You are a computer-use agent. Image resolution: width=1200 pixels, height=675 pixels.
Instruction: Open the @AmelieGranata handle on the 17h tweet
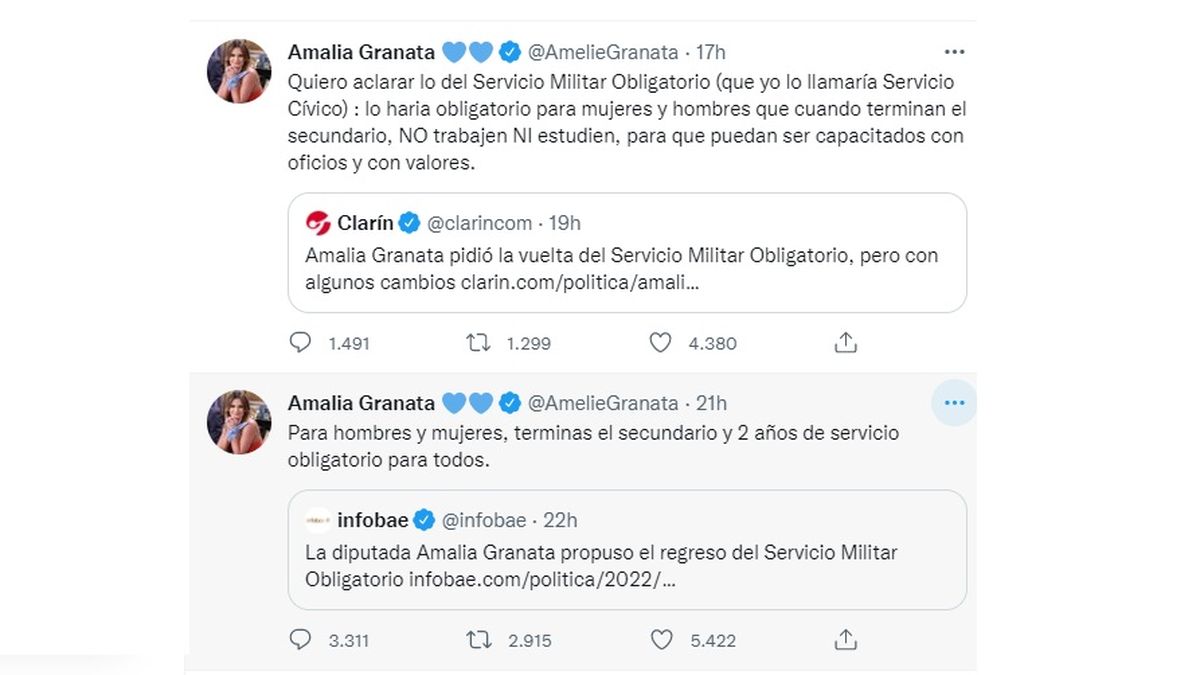pos(602,52)
